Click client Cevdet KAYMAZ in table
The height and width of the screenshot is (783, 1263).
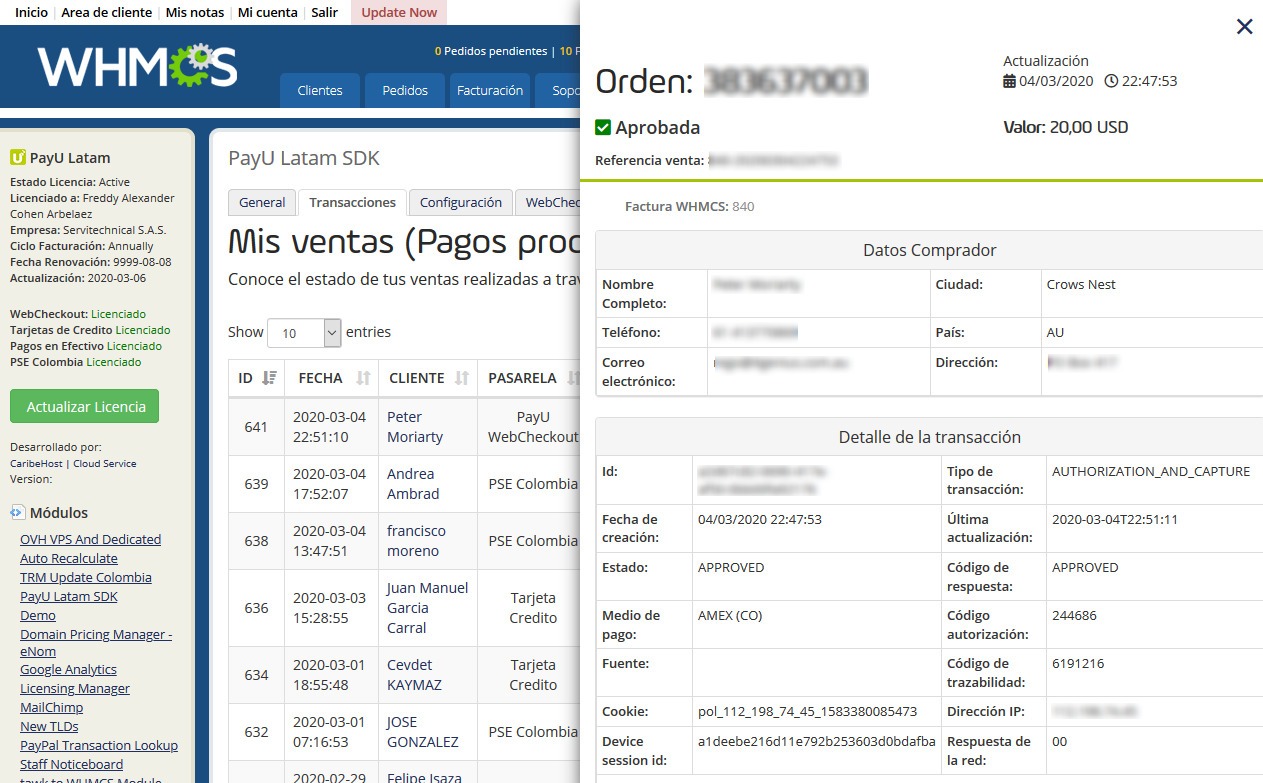pyautogui.click(x=414, y=675)
